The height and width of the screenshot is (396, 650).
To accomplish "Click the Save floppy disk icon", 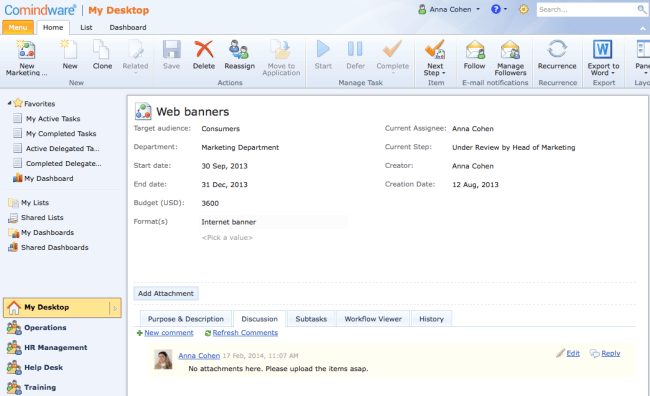I will click(171, 50).
